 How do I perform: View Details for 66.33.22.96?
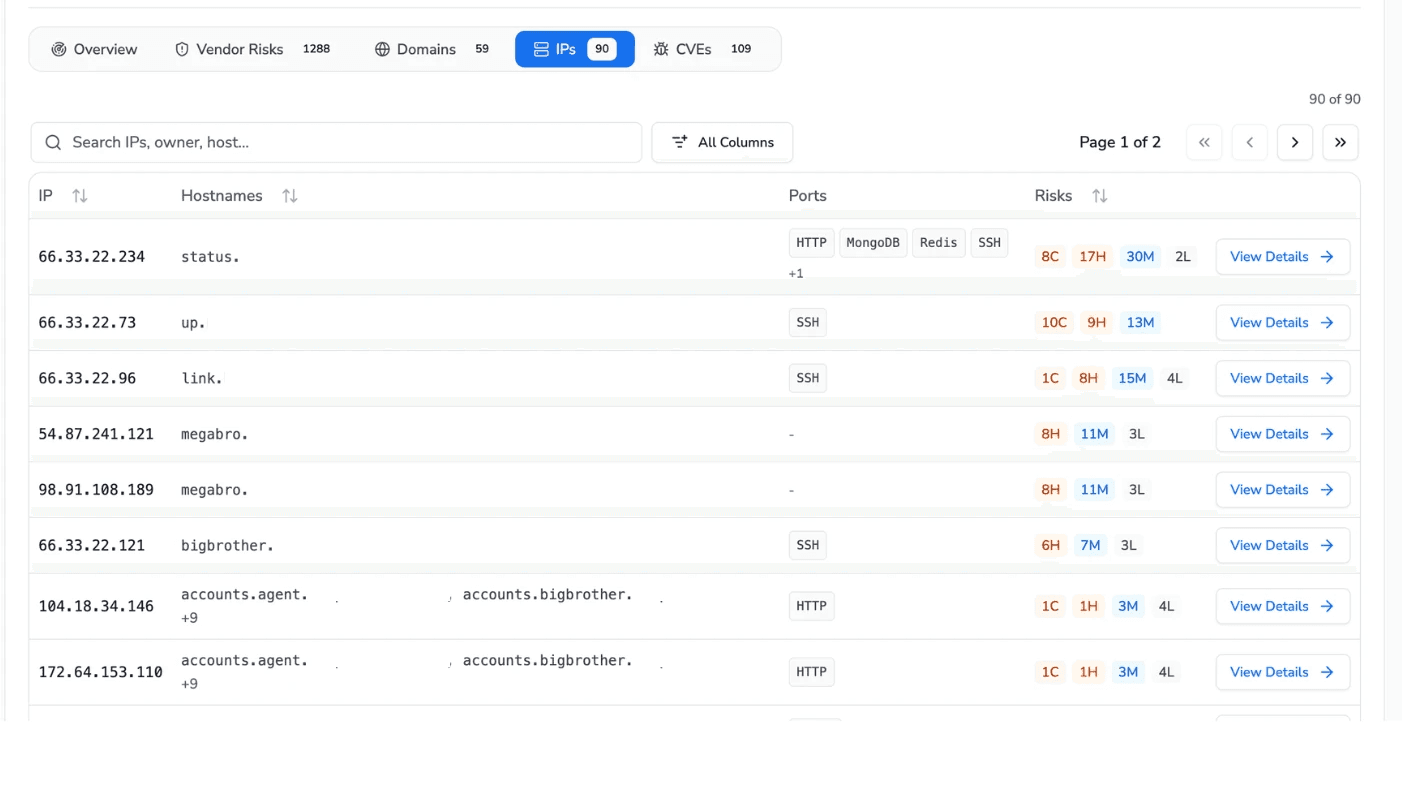pos(1283,379)
